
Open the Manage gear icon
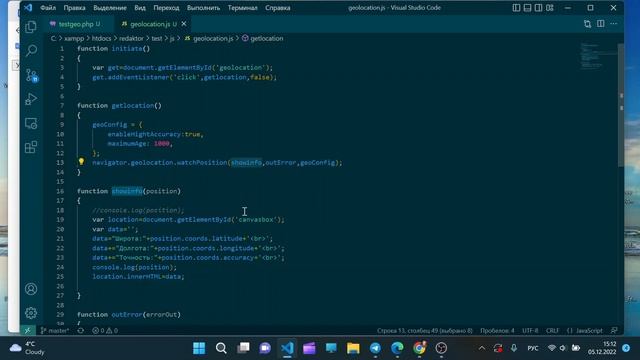point(31,313)
